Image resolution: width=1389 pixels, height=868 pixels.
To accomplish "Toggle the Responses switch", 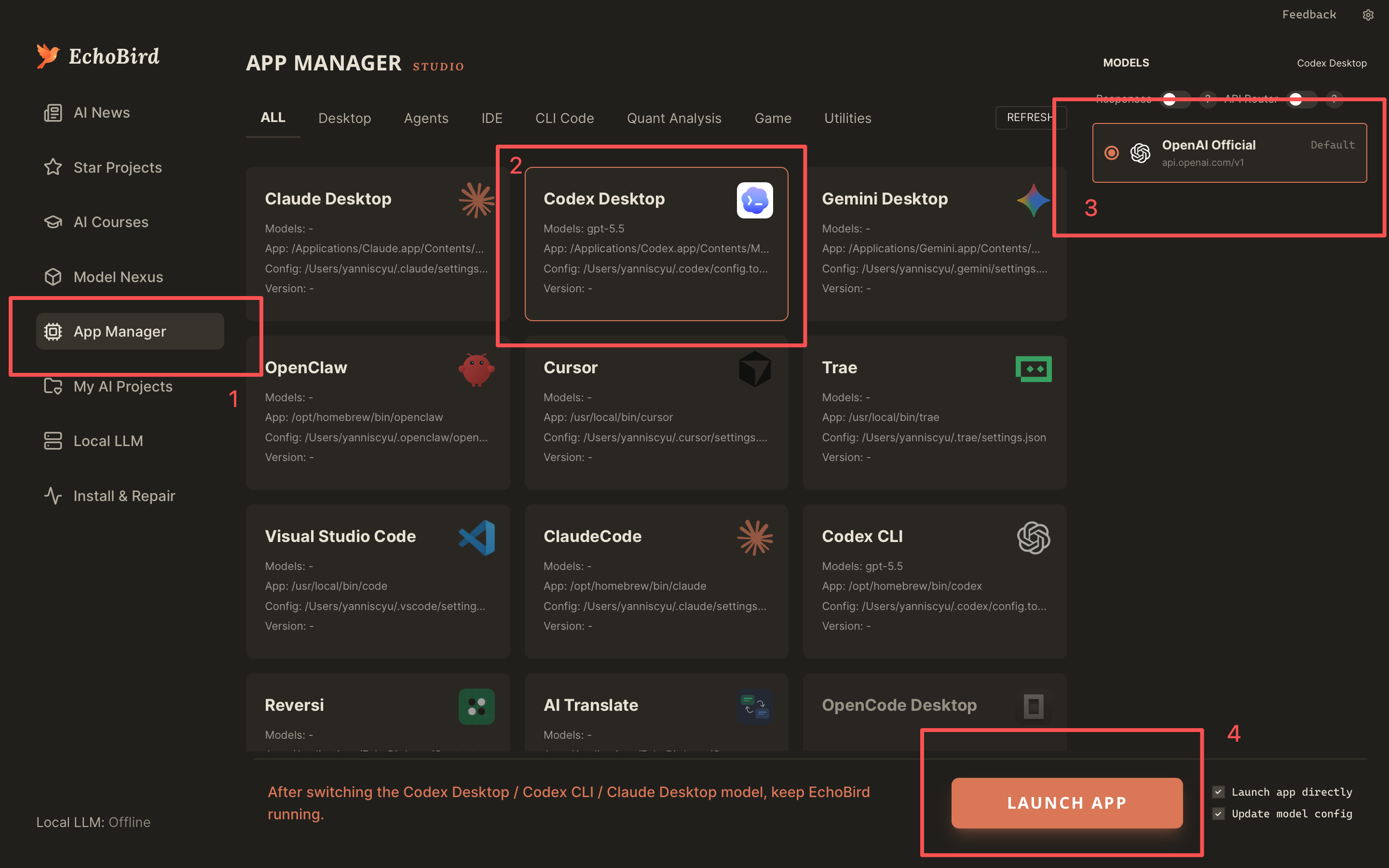I will click(1175, 99).
